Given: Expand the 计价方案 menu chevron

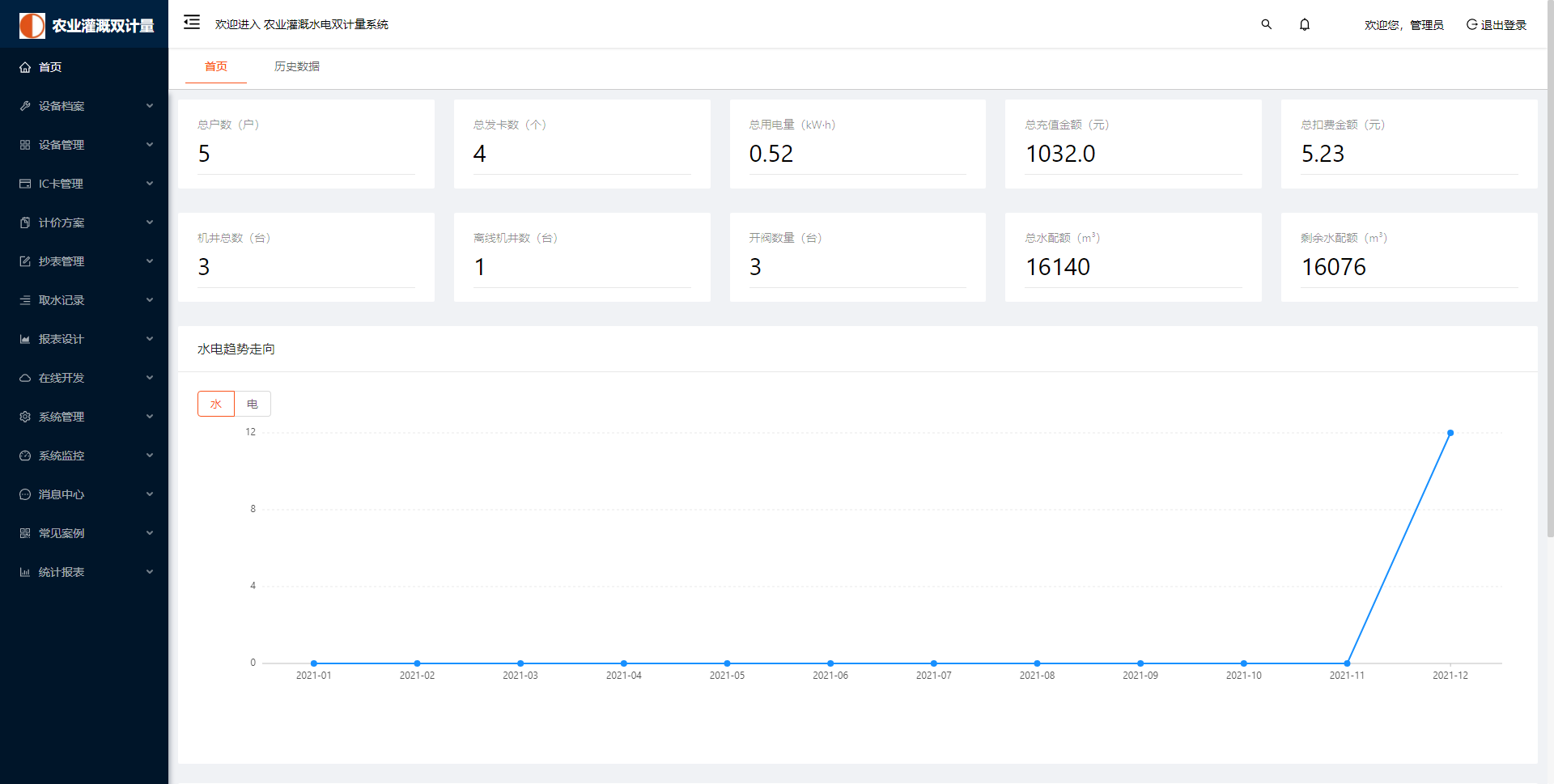Looking at the screenshot, I should click(150, 222).
